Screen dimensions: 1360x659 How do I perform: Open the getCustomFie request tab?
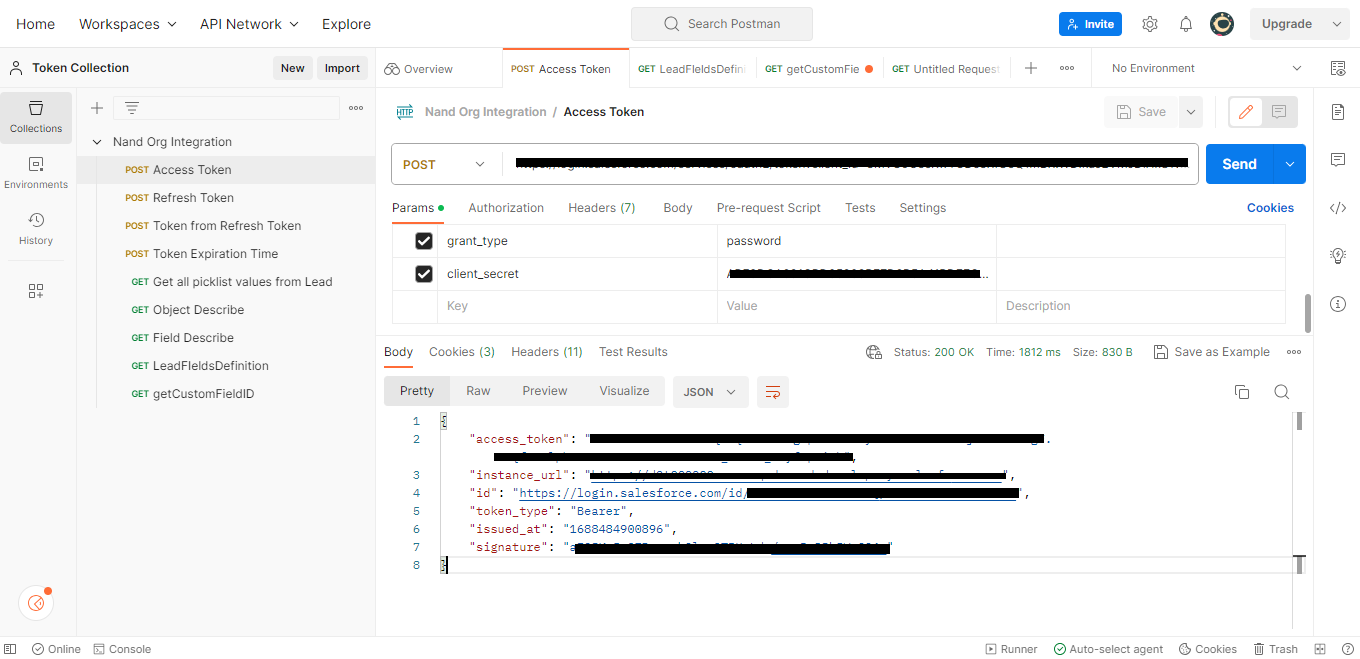click(x=818, y=69)
